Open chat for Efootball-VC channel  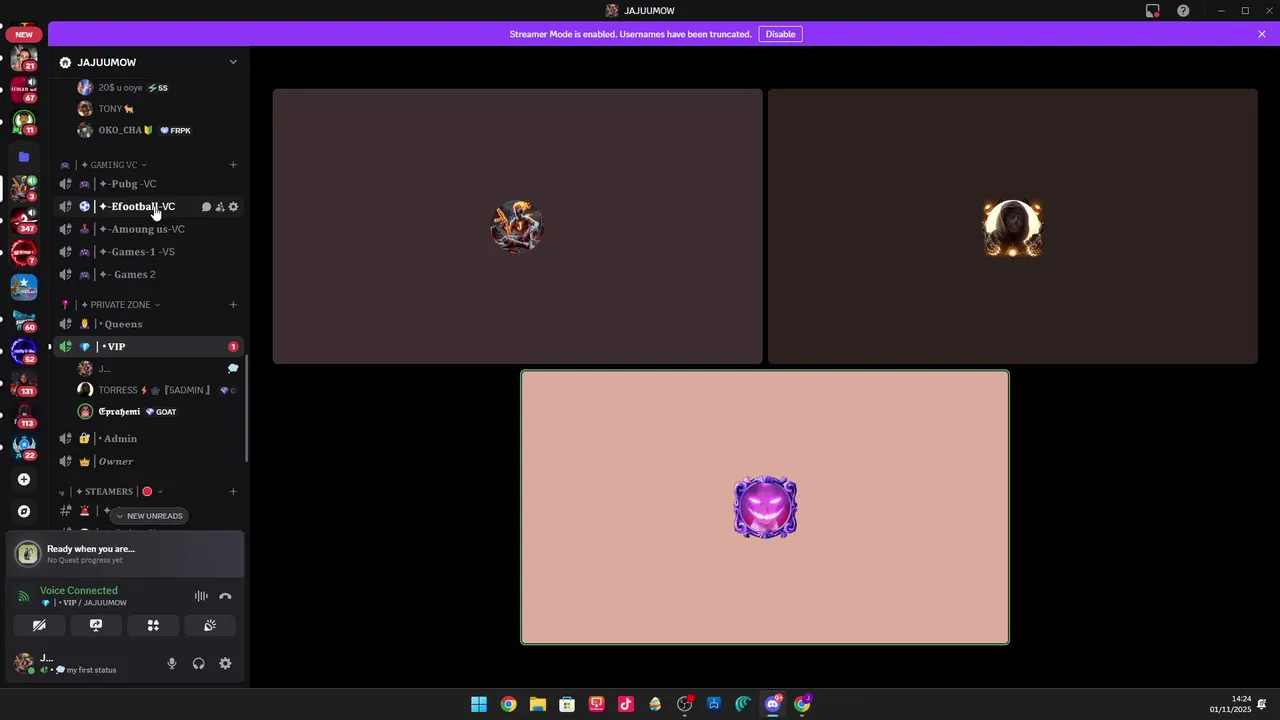pyautogui.click(x=206, y=207)
